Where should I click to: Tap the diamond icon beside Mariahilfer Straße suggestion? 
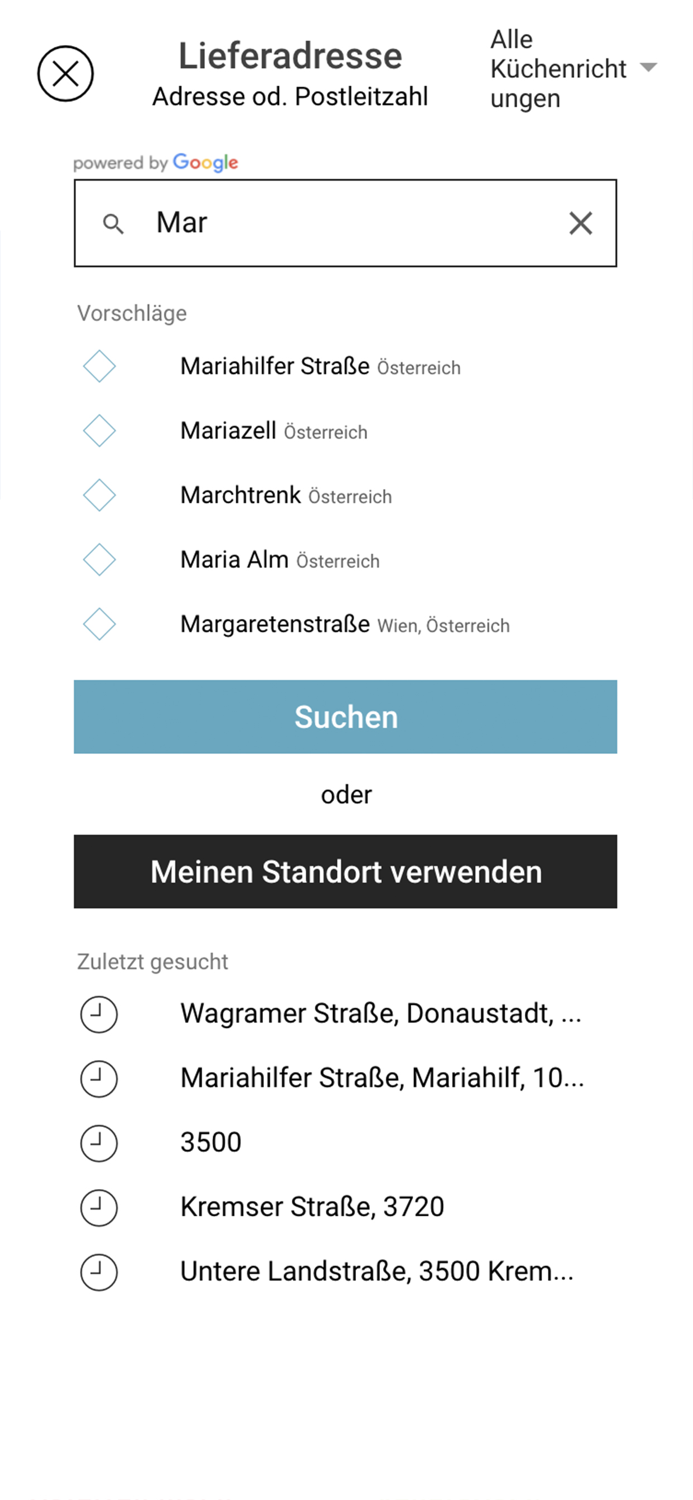point(99,367)
